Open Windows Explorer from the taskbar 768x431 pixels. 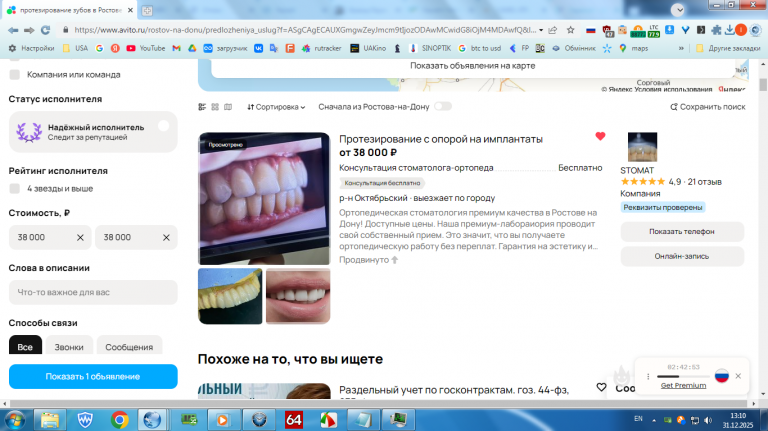click(x=49, y=420)
